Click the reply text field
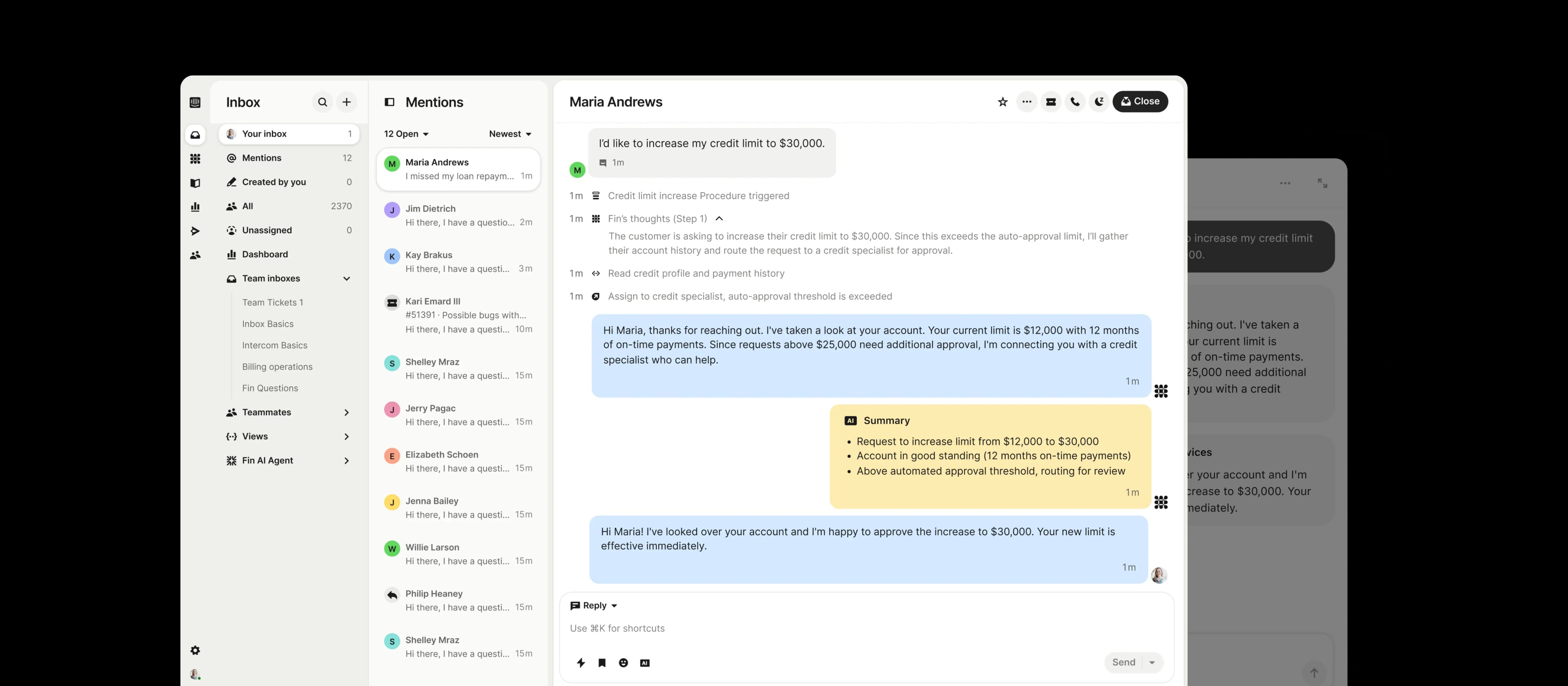The image size is (1568, 686). (866, 629)
